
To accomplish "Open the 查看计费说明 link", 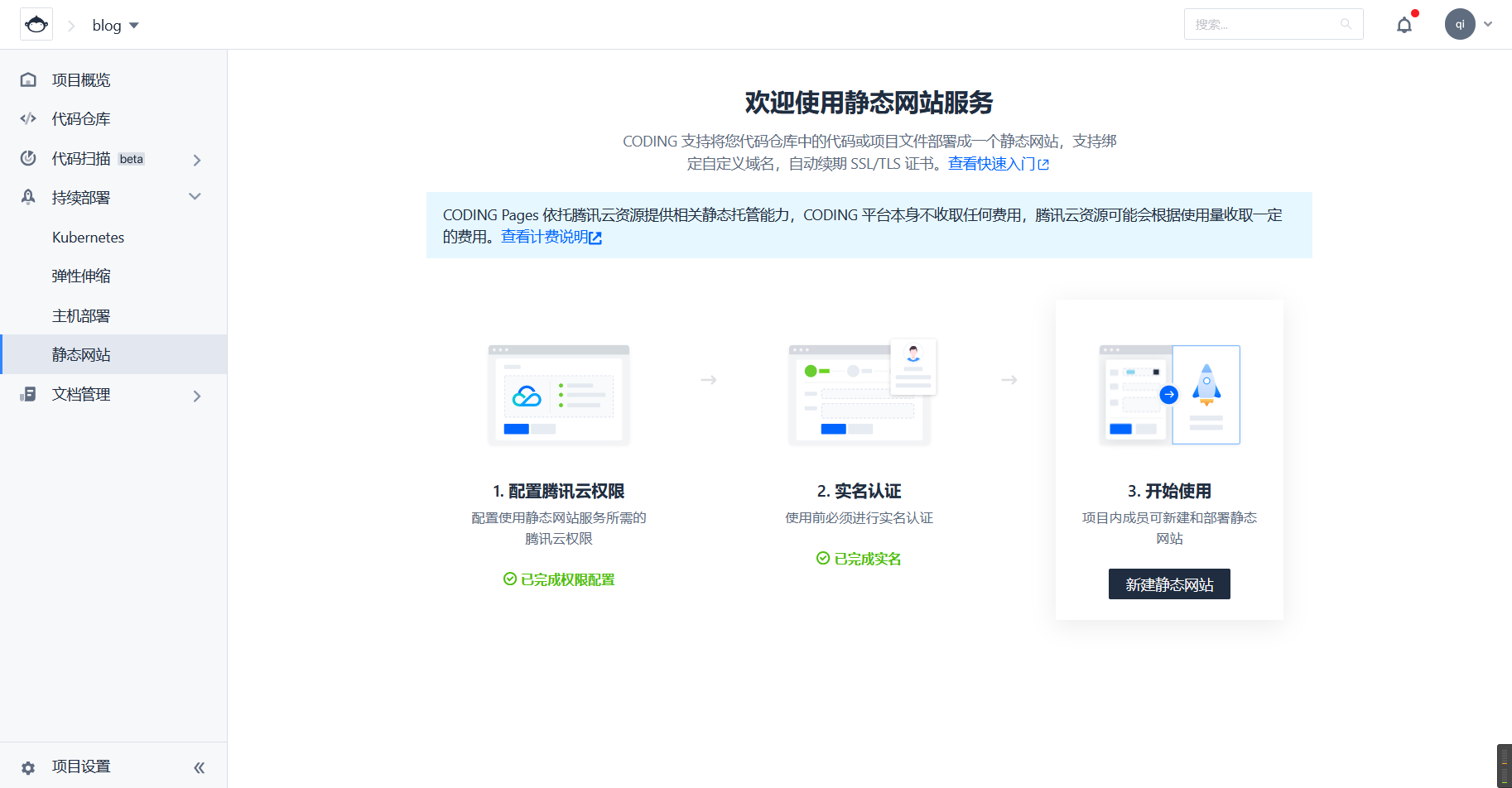I will pos(544,237).
